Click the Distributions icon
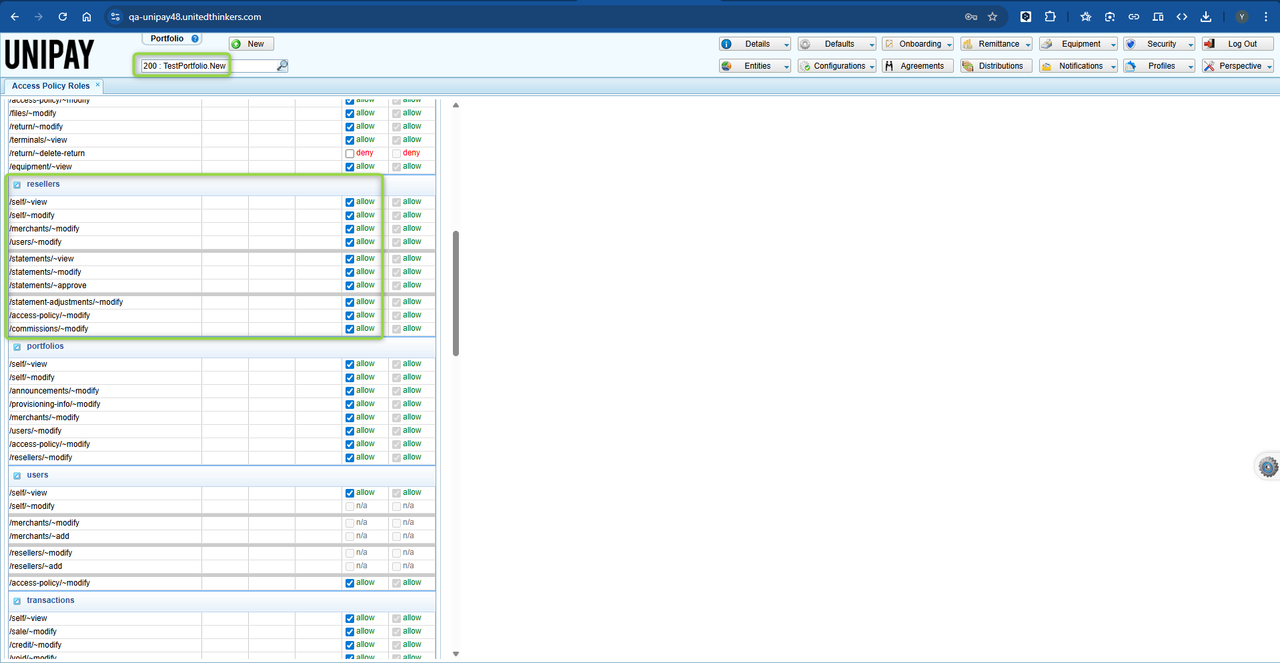This screenshot has height=663, width=1280. coord(968,66)
